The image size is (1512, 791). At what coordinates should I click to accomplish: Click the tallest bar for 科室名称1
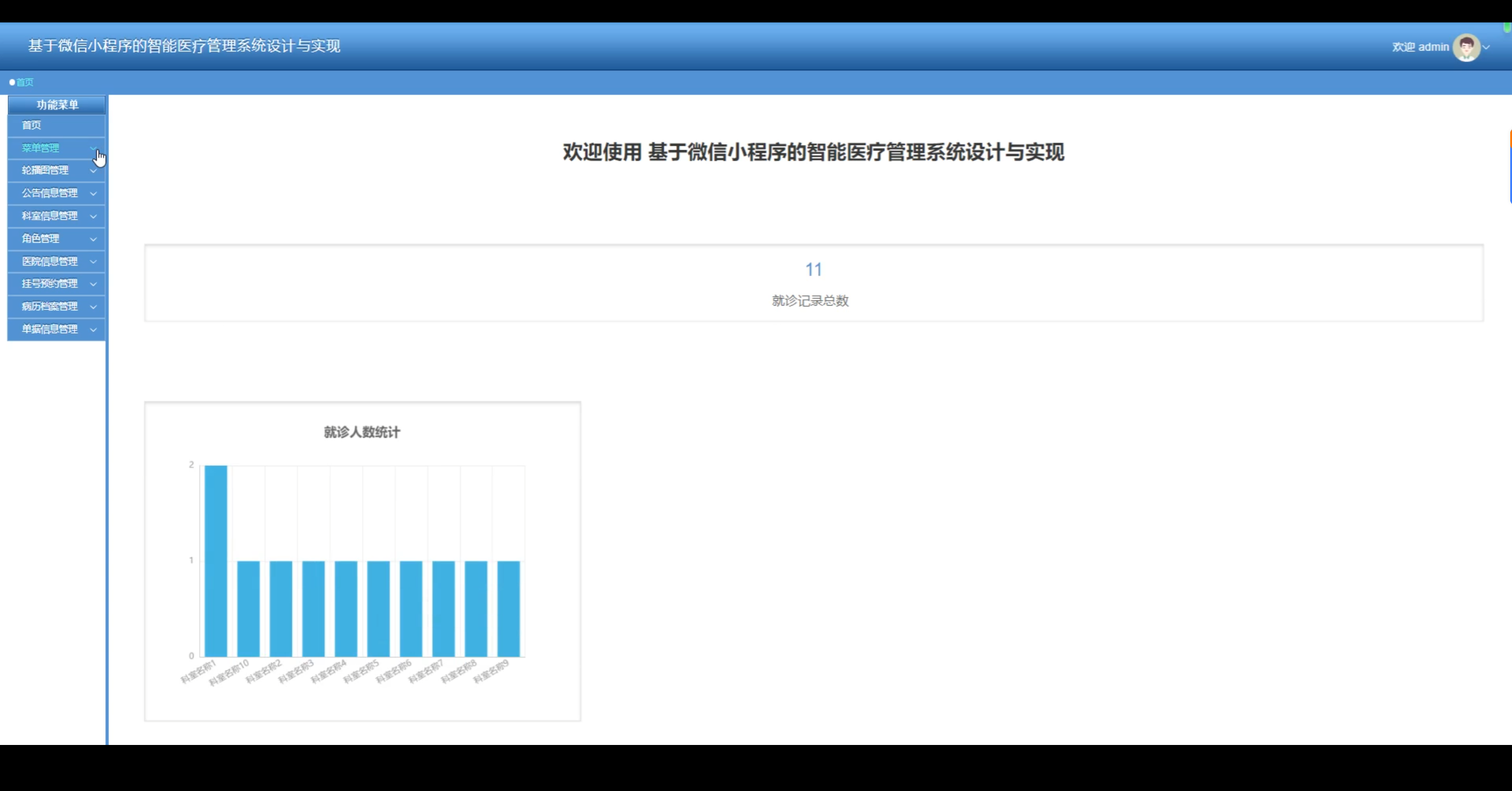point(216,561)
